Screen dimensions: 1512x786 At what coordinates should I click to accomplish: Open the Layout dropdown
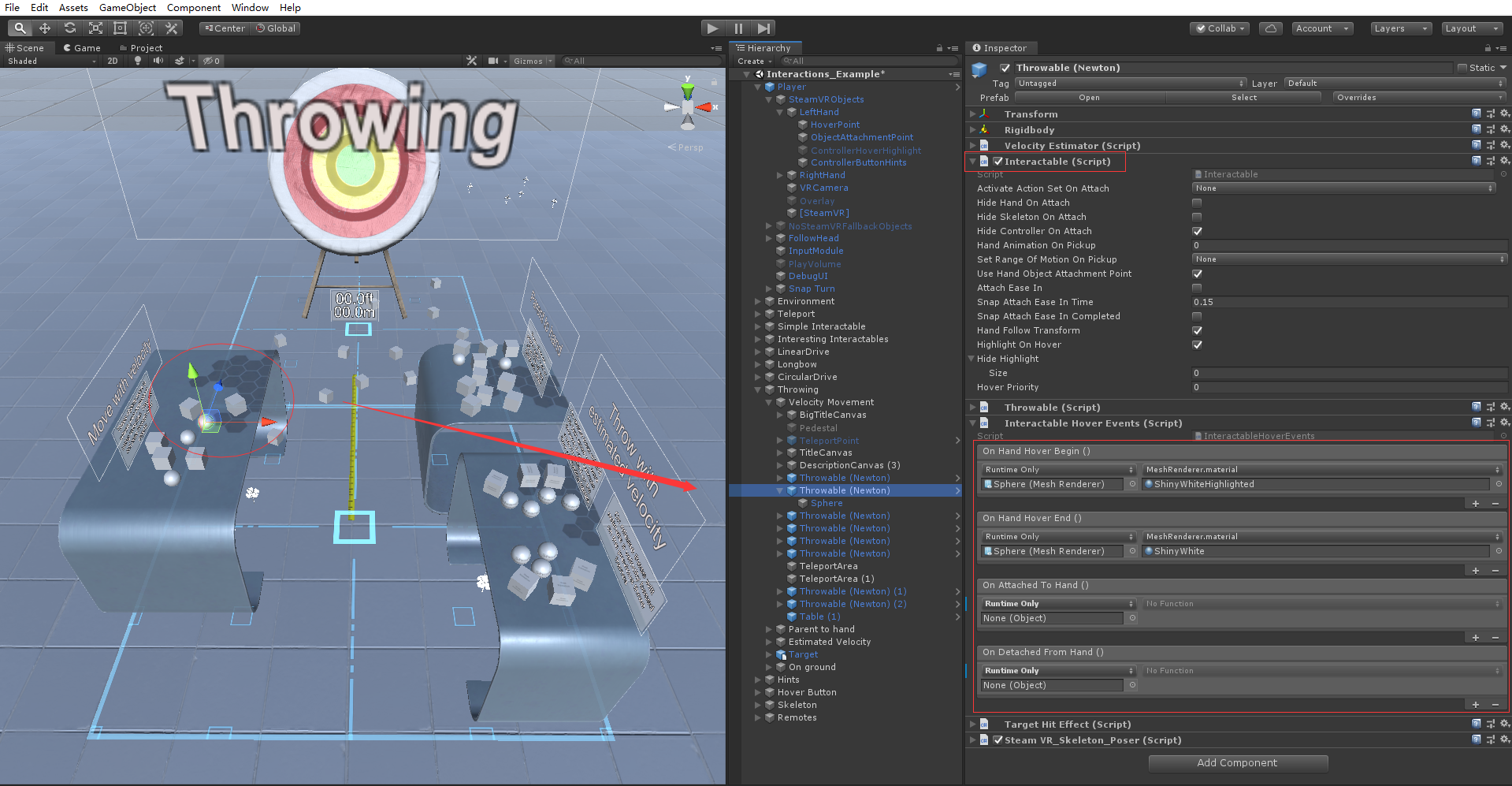[1472, 28]
